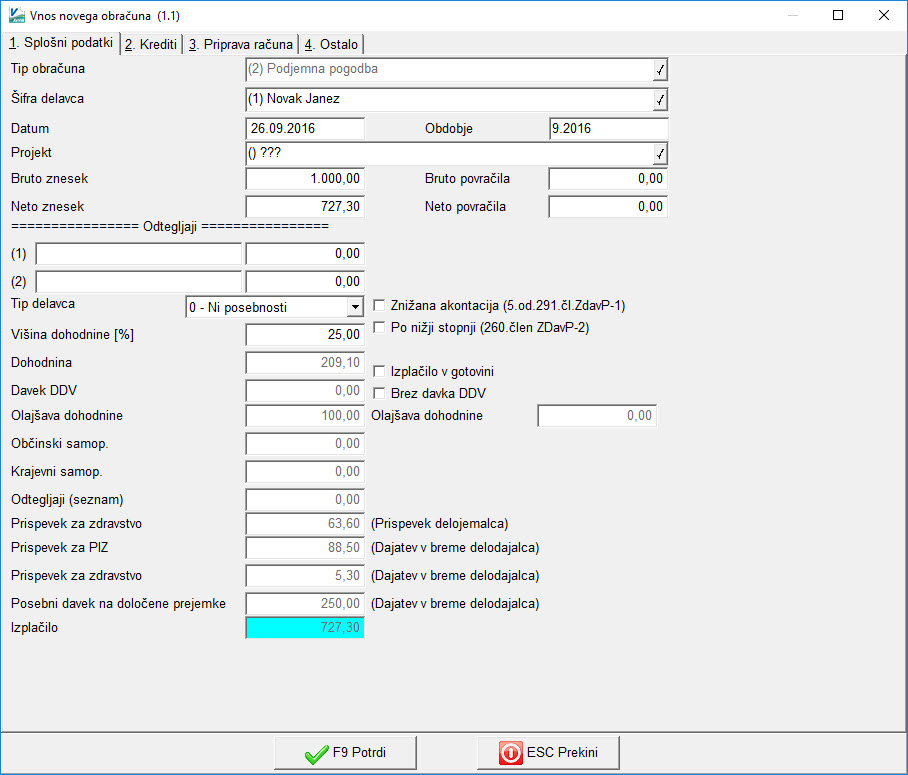908x775 pixels.
Task: Enable Znižana akontacija checkbox
Action: [x=379, y=305]
